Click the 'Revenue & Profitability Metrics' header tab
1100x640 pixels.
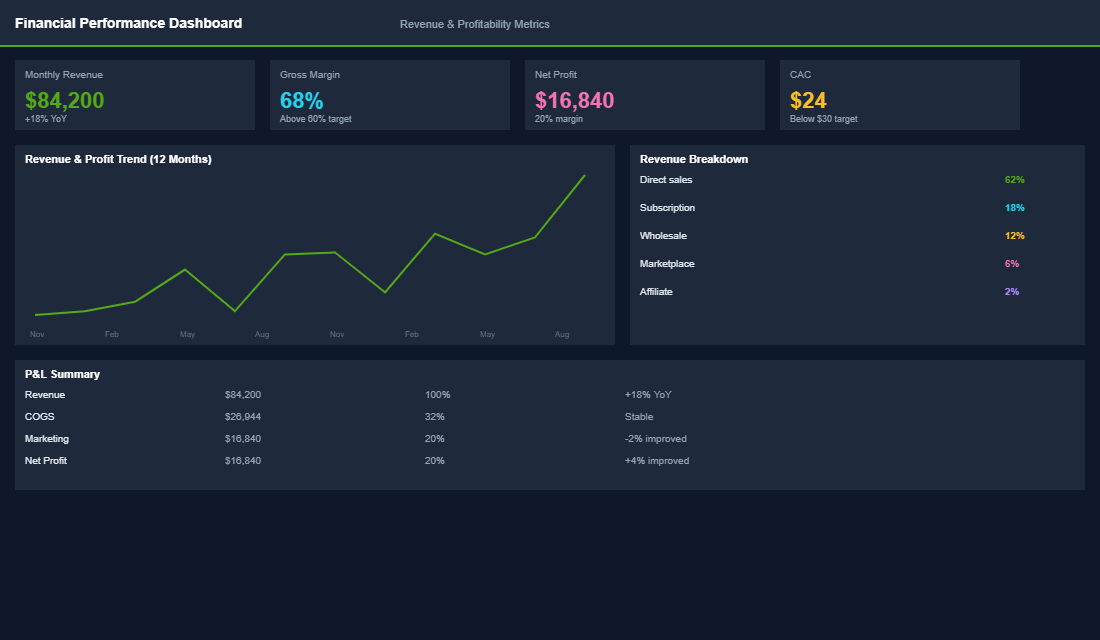(x=475, y=23)
